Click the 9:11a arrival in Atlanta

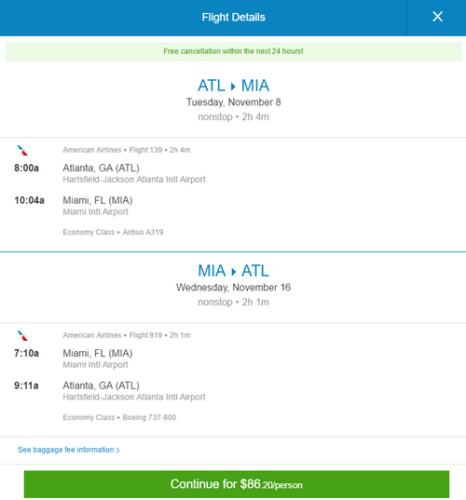[26, 386]
